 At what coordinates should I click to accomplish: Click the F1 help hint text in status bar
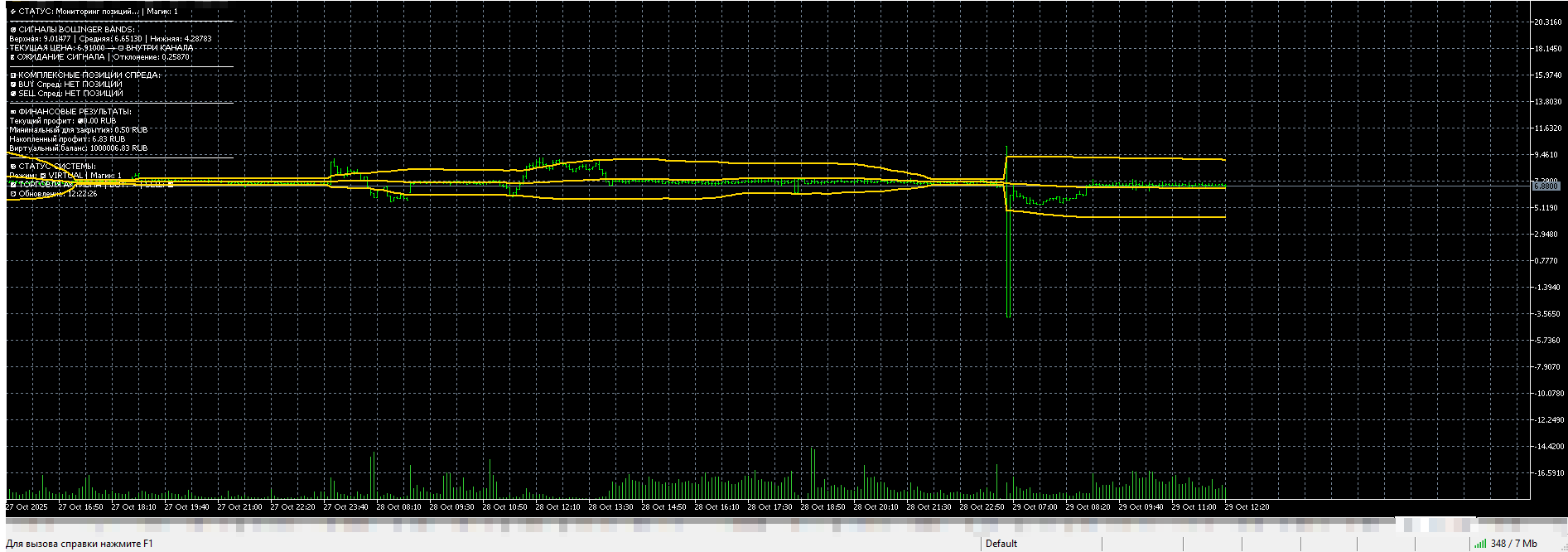pos(80,544)
